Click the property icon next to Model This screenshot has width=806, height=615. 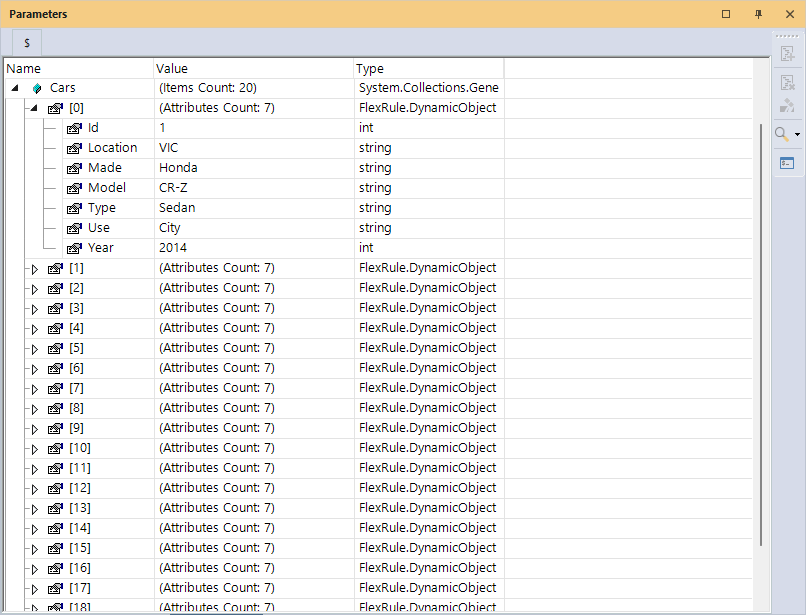click(75, 188)
